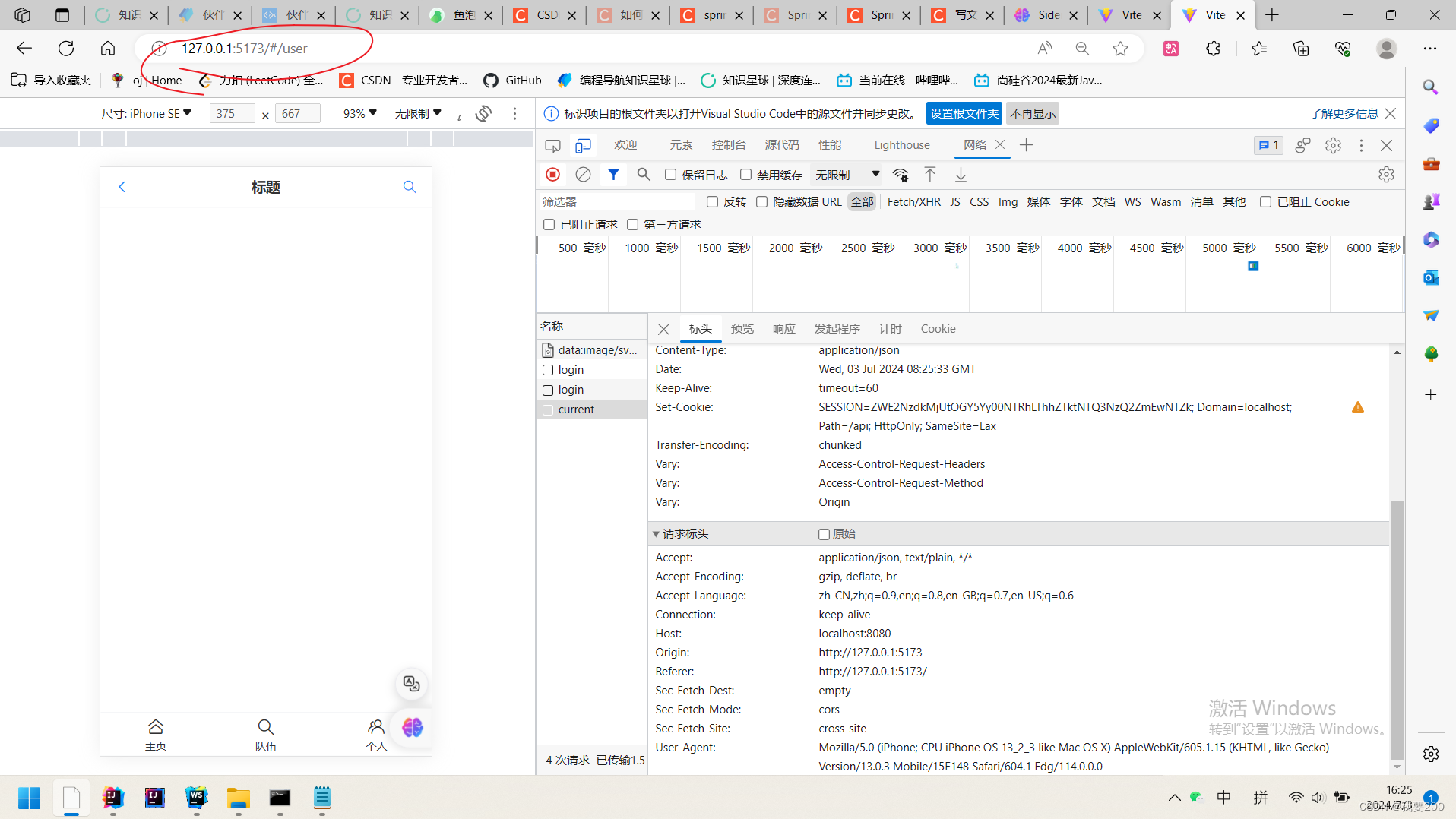Toggle the network filter funnel icon
Image resolution: width=1456 pixels, height=819 pixels.
point(613,175)
